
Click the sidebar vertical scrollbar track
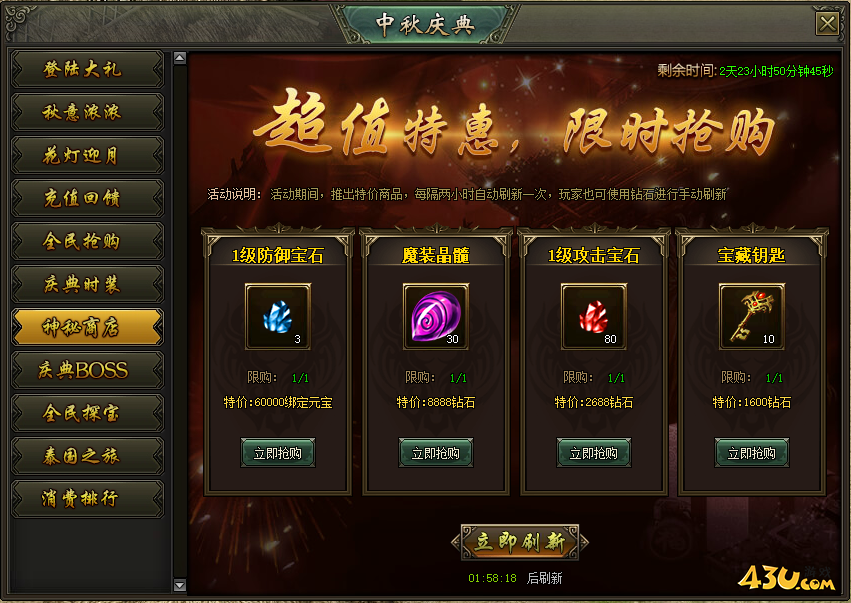tap(180, 321)
